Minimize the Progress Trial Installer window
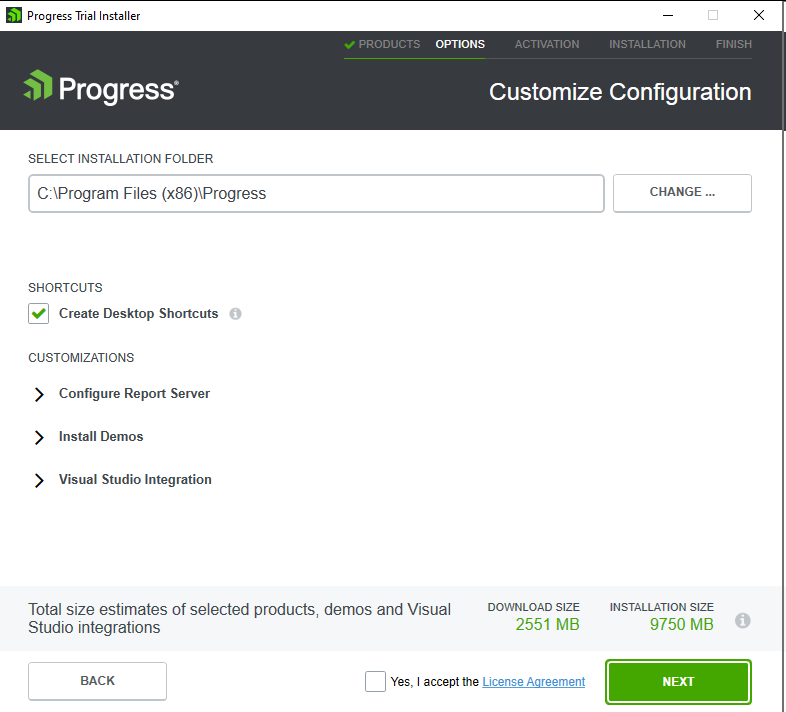The width and height of the screenshot is (786, 712). click(x=668, y=16)
